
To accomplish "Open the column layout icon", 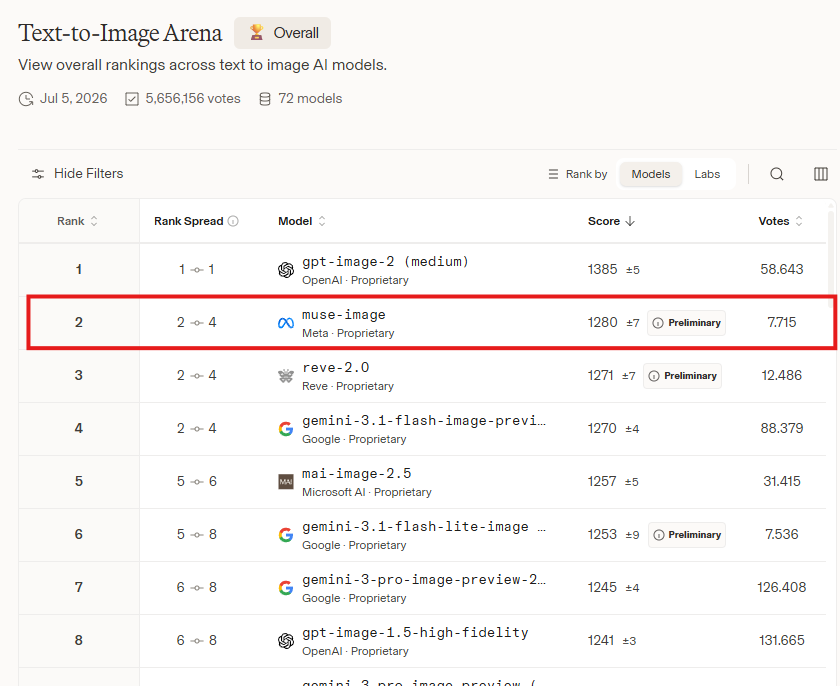I will tap(820, 174).
